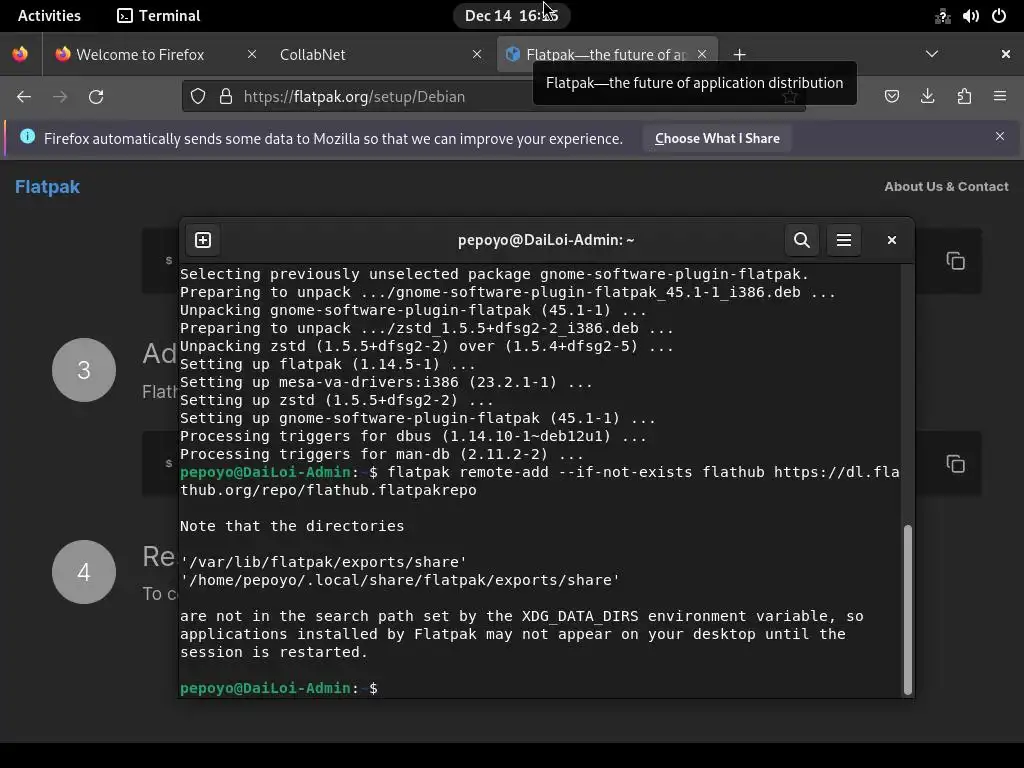Click the line 'Setting up flatpak (1.14.5-1) ...'

click(x=328, y=364)
